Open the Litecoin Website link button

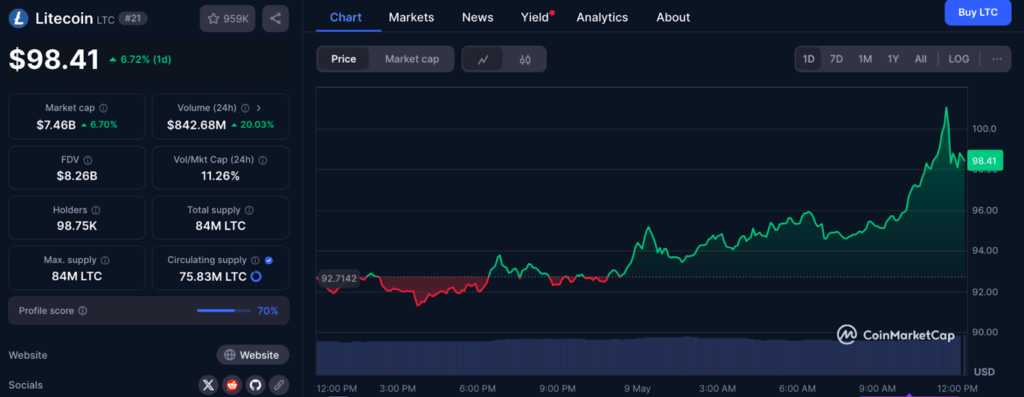[x=253, y=355]
